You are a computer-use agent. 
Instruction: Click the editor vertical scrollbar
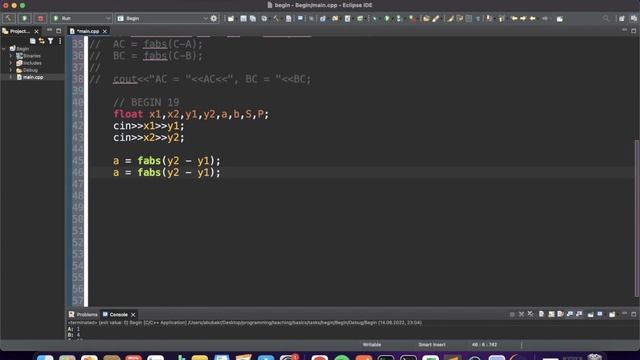[x=637, y=218]
